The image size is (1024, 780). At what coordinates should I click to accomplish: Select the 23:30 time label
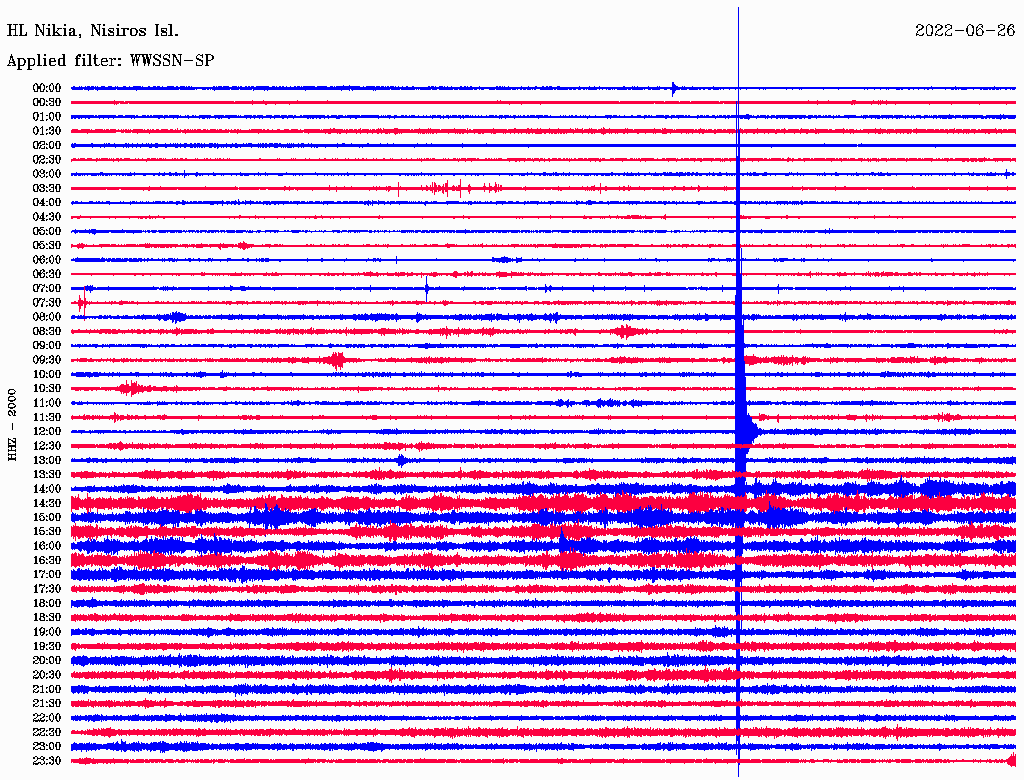(47, 761)
